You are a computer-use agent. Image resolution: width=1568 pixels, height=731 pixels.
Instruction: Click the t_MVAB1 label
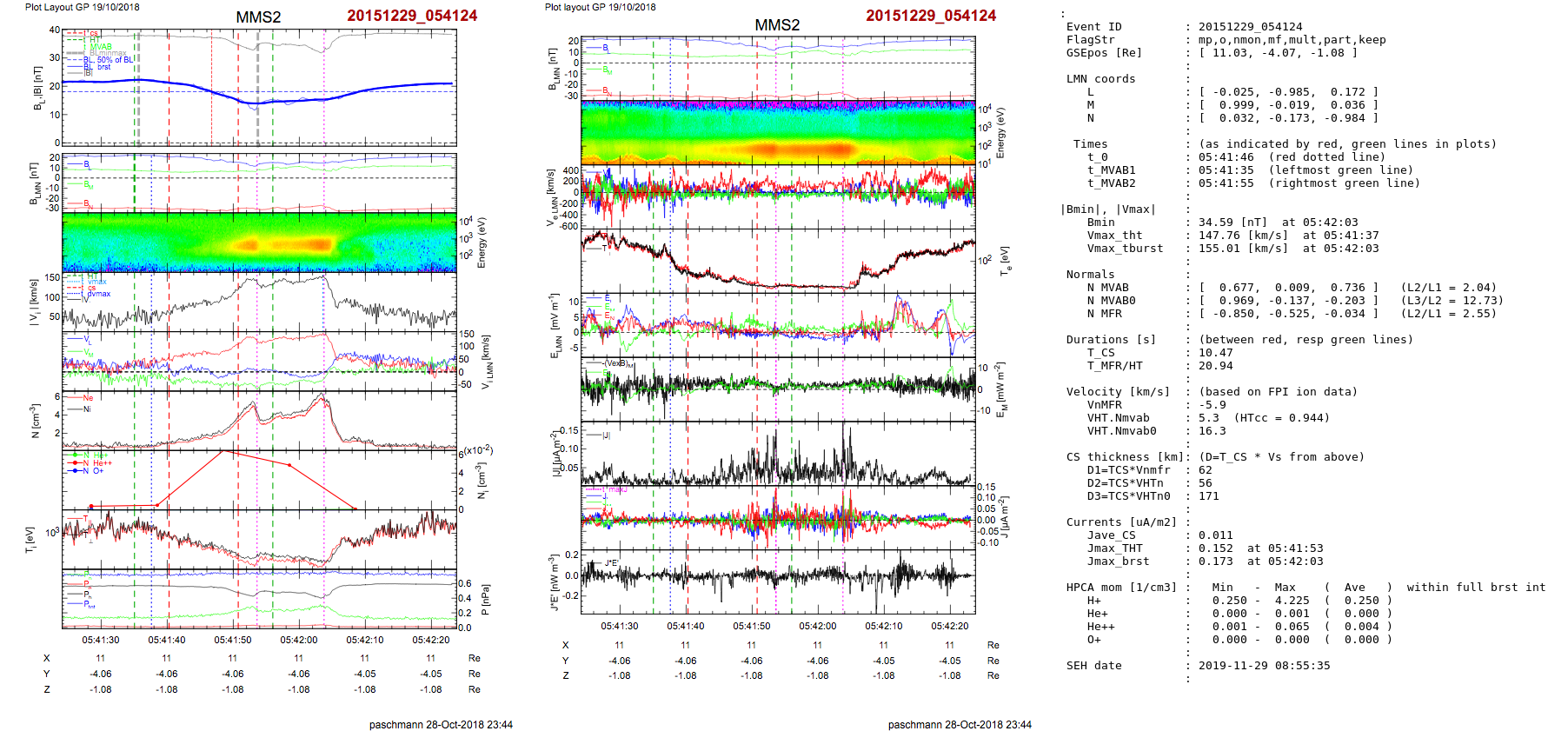1111,170
